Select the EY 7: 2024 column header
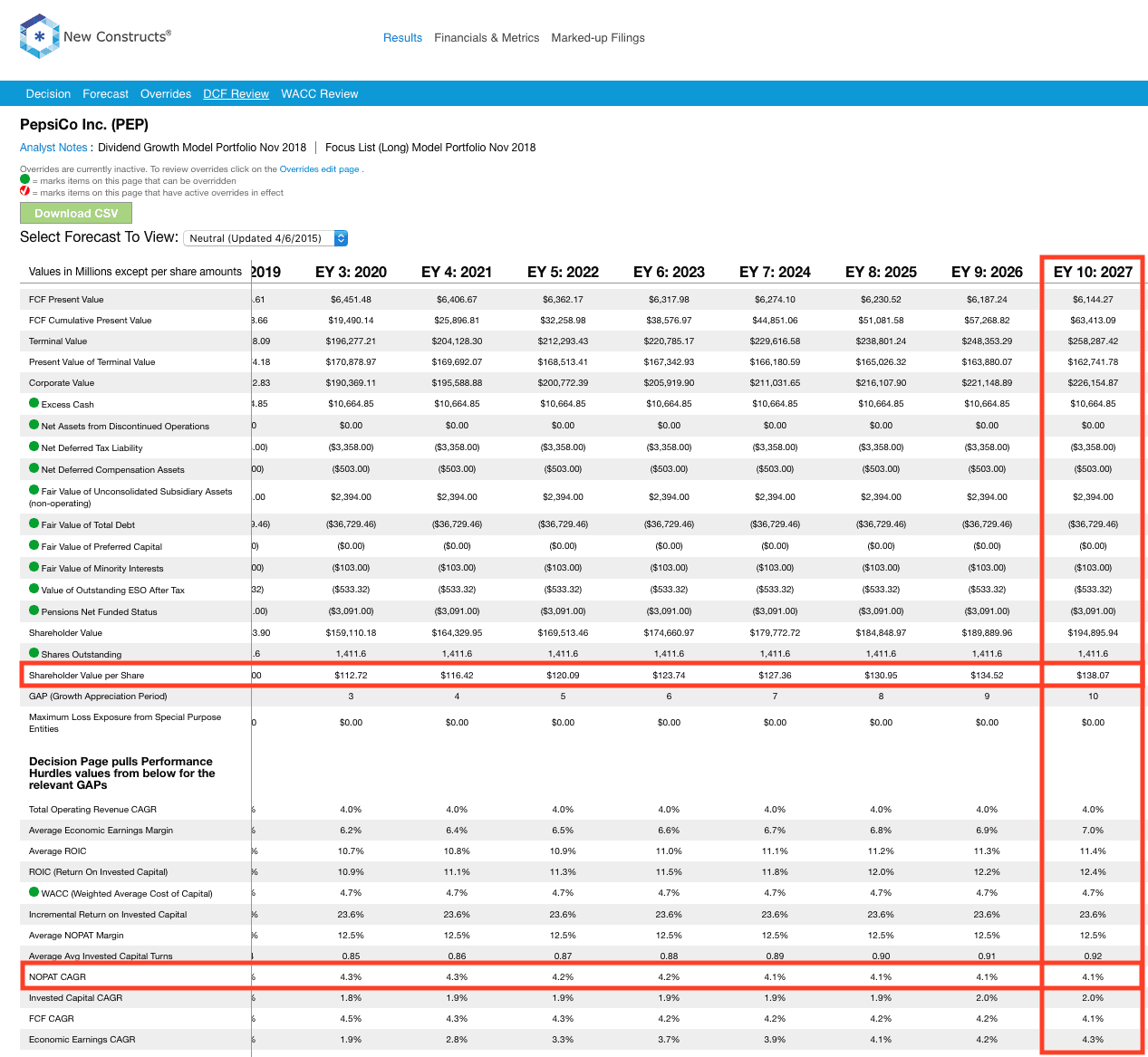The width and height of the screenshot is (1148, 1057). [x=775, y=272]
